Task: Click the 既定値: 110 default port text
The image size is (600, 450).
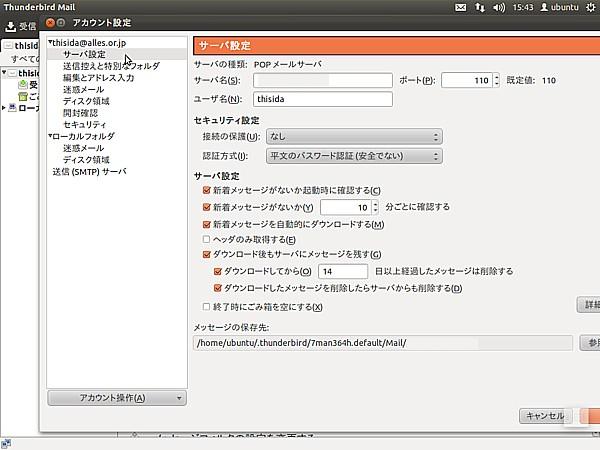Action: [531, 80]
